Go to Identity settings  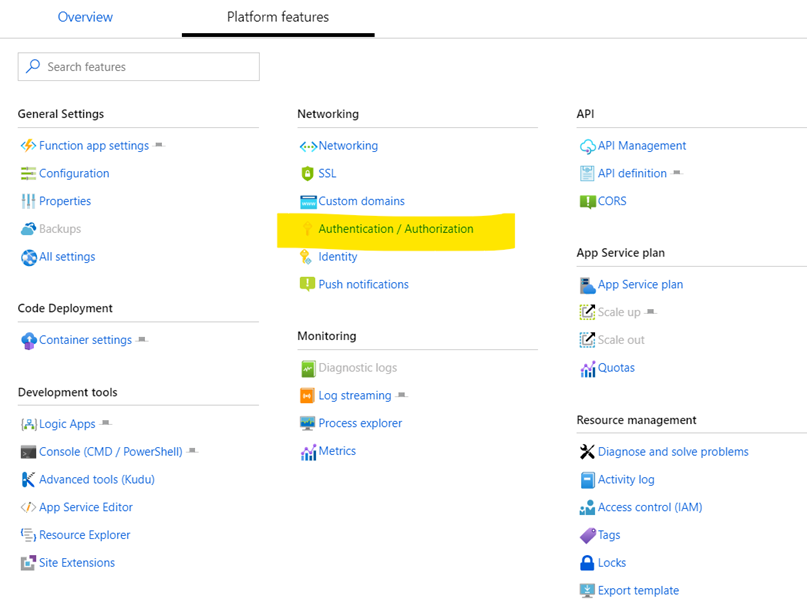pyautogui.click(x=337, y=257)
